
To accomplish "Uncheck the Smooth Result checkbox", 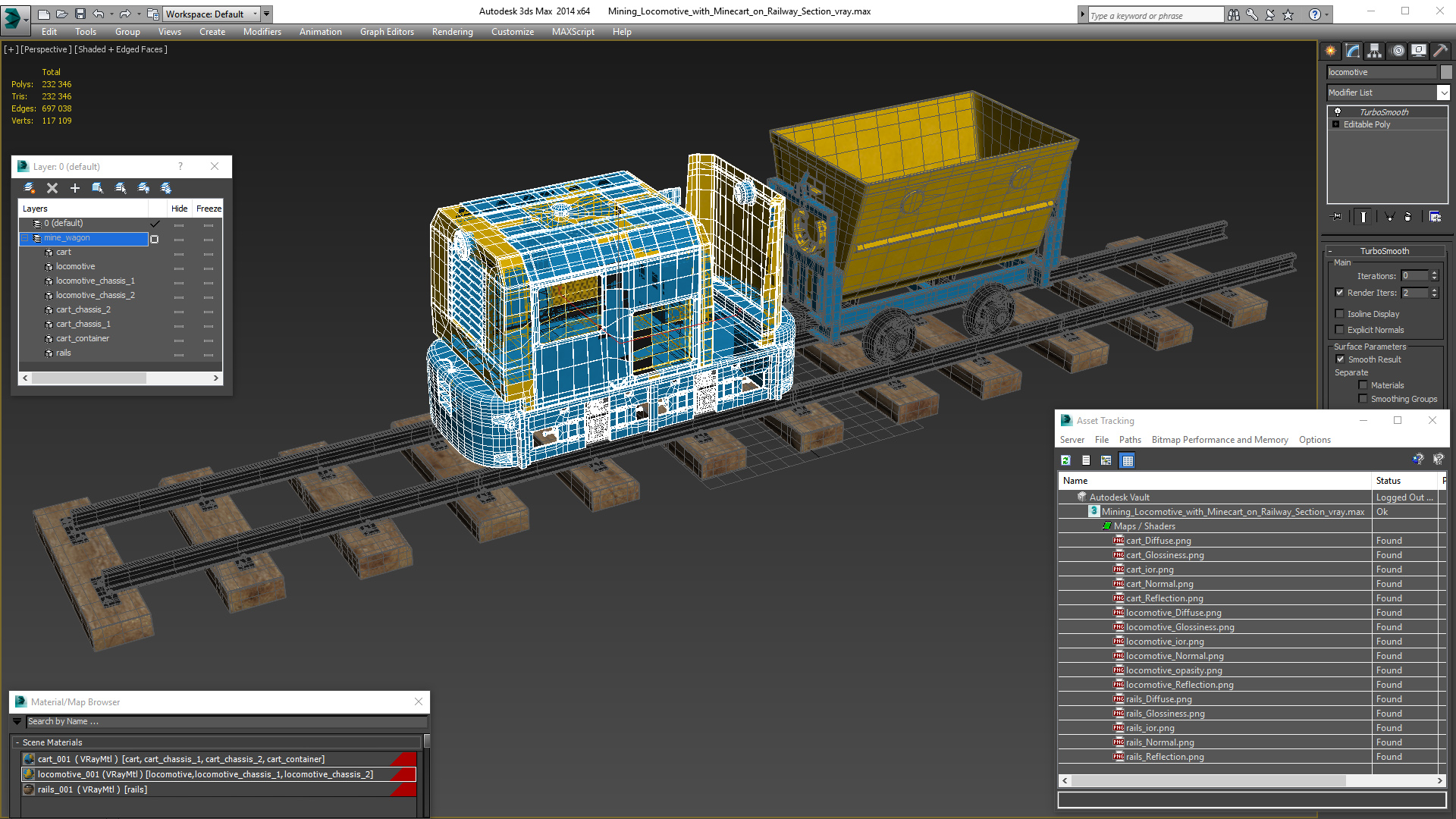I will pos(1340,359).
